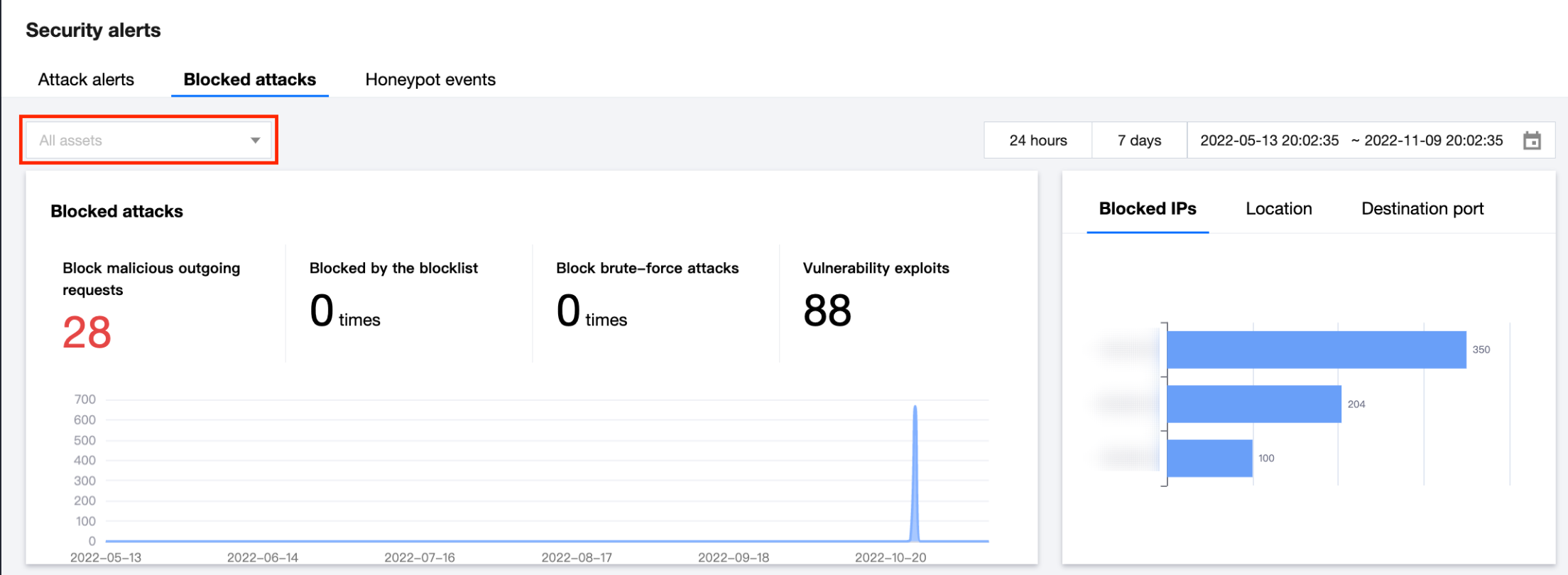Select the Blocked attacks tab
The image size is (1568, 575).
pos(250,80)
